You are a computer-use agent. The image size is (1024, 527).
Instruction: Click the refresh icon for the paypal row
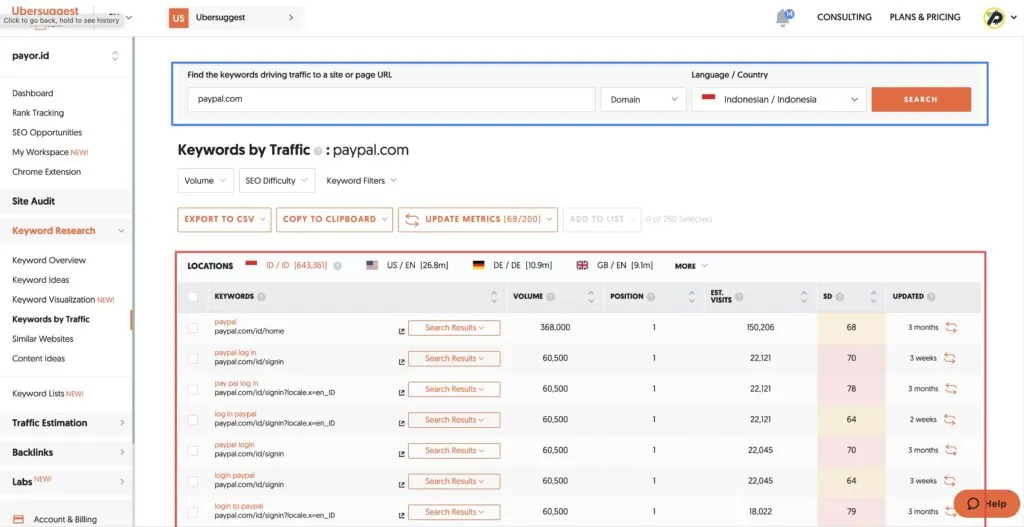(x=951, y=328)
